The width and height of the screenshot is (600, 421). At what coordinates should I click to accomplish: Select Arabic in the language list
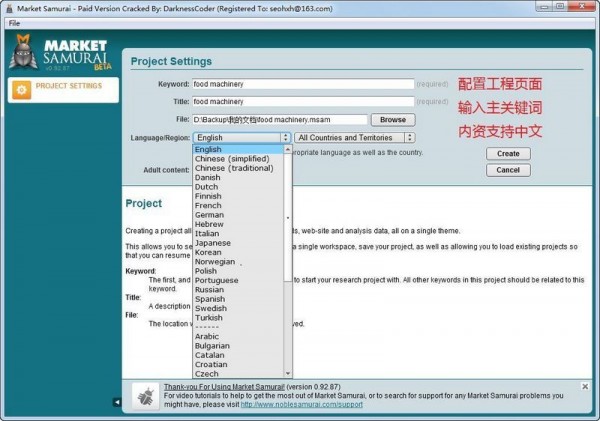click(x=207, y=336)
